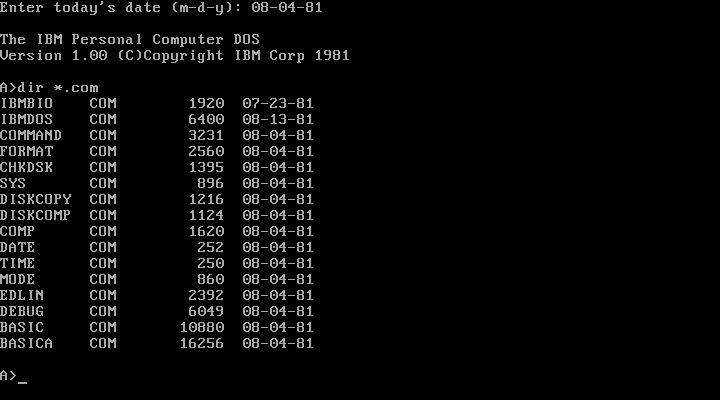Click the 10880 size of BASIC
This screenshot has height=400, width=720.
click(x=202, y=327)
